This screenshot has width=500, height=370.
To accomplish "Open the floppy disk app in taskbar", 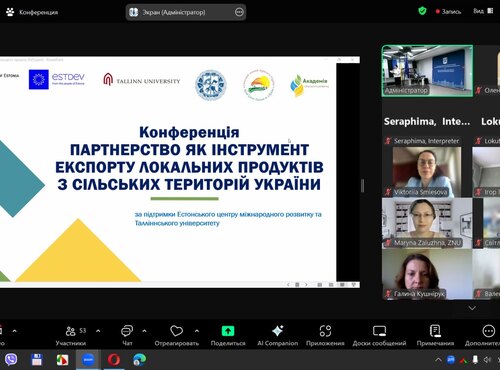I will pos(37,360).
